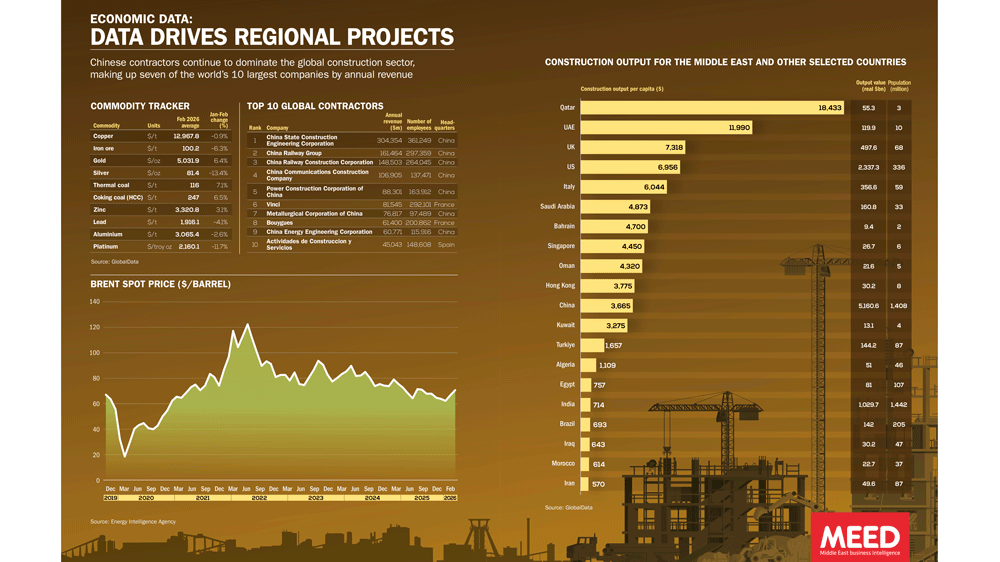
Task: Select the UAE bar showing 11,990
Action: pyautogui.click(x=666, y=128)
